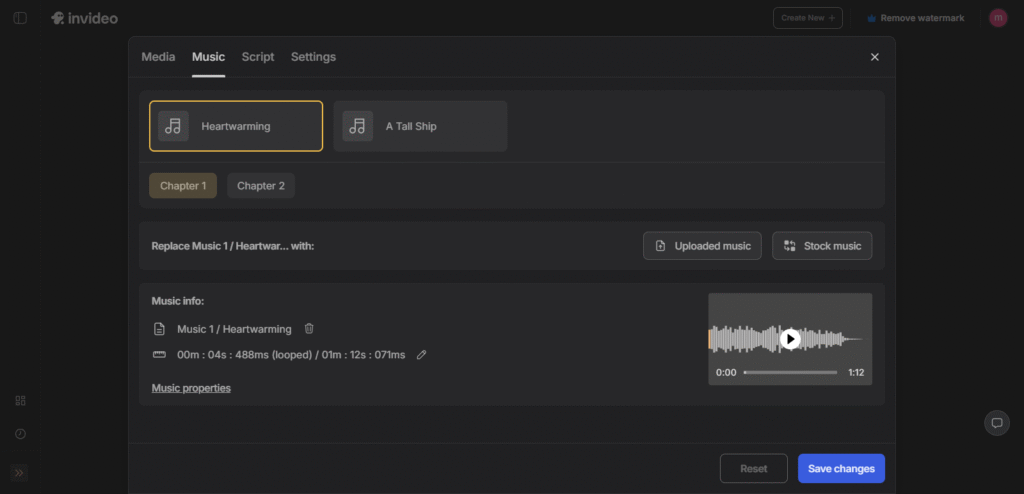Select the Chapter 1 chip
Viewport: 1024px width, 494px height.
[183, 186]
